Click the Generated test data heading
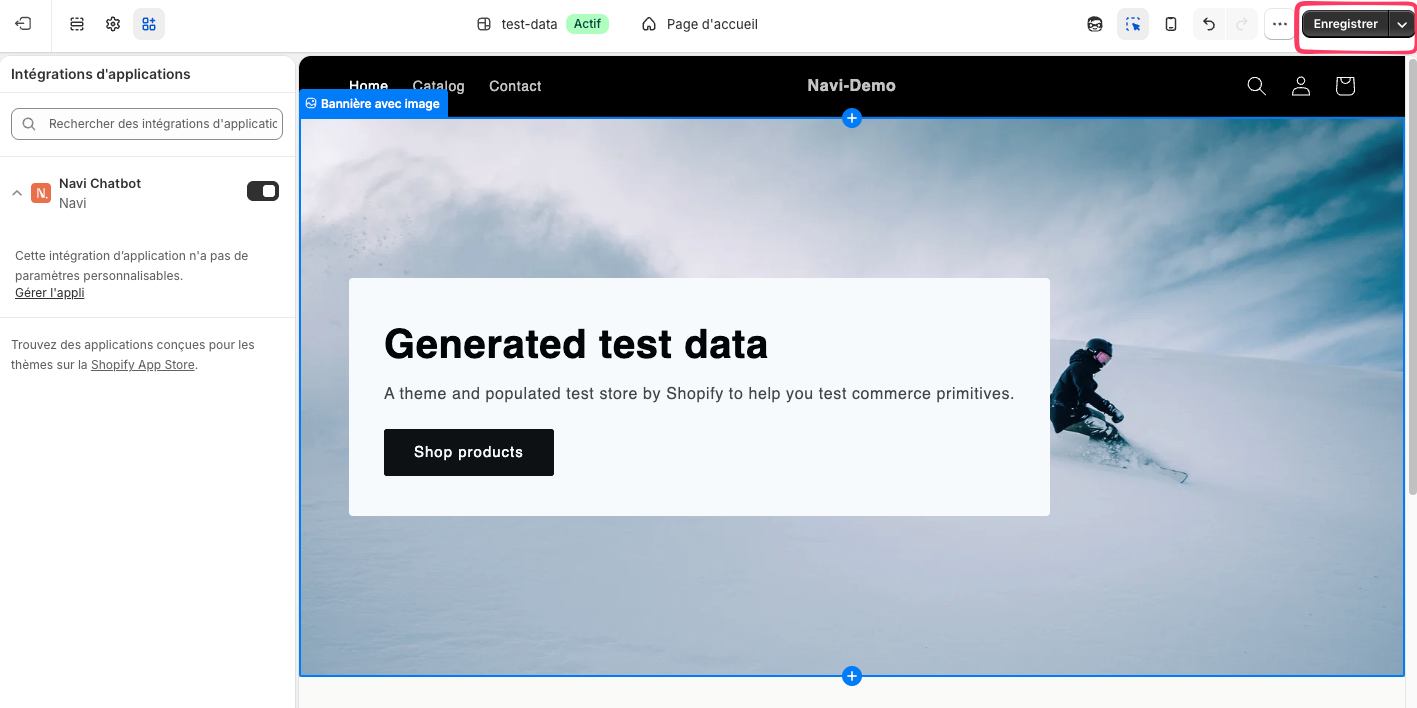Image resolution: width=1417 pixels, height=708 pixels. [576, 344]
